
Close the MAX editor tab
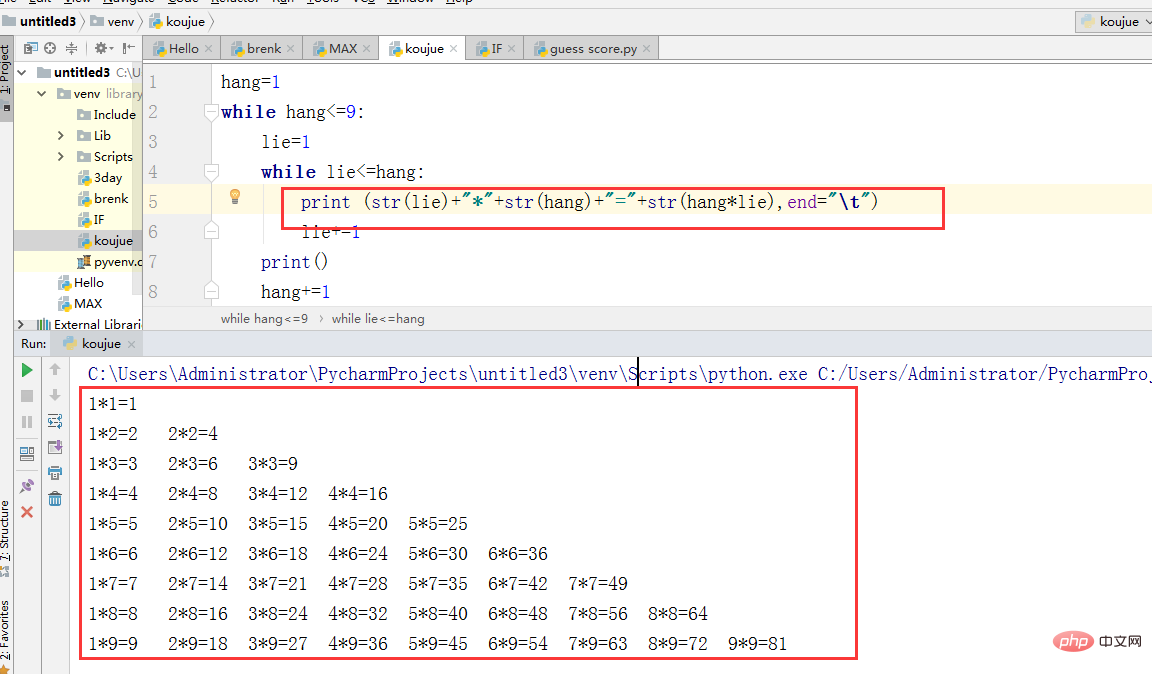(x=367, y=49)
